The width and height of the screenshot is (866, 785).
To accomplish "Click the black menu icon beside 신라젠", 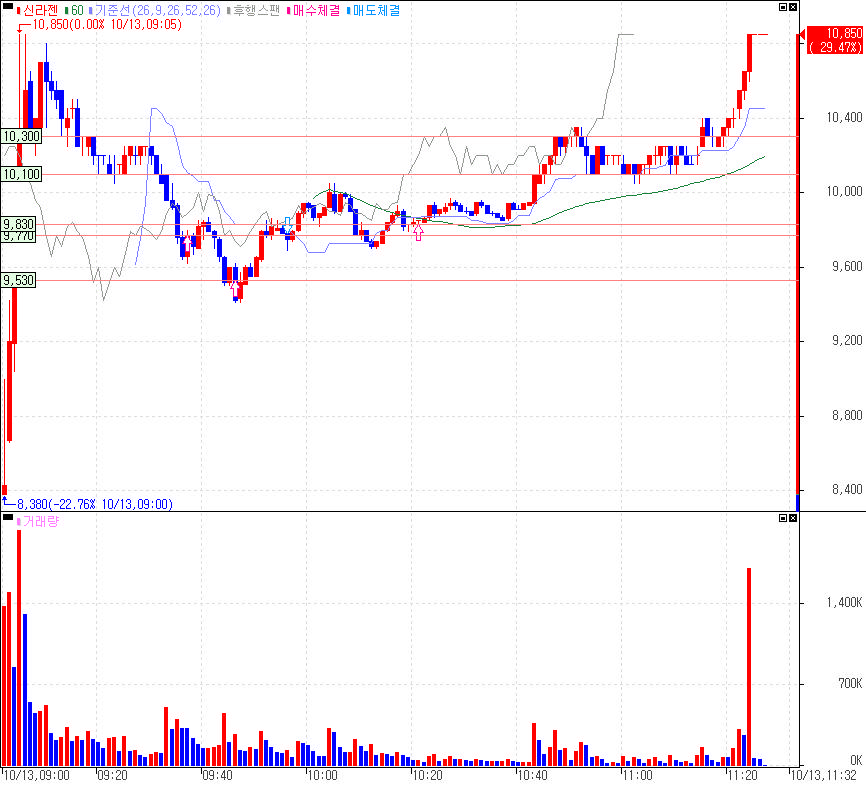I will click(x=7, y=7).
